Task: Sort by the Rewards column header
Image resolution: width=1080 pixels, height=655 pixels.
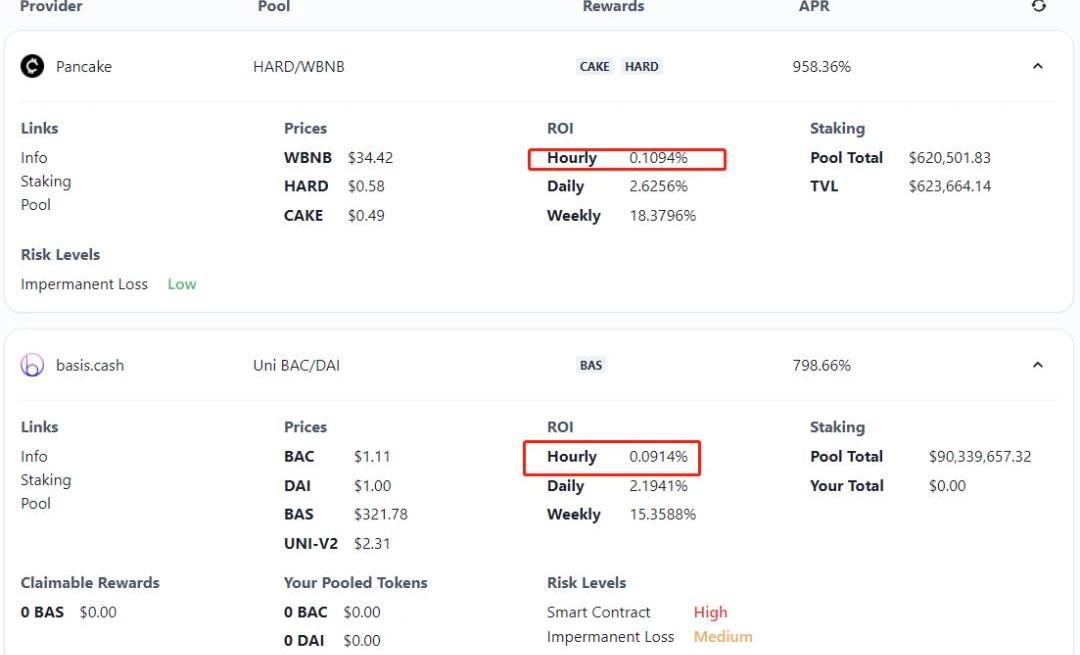Action: 613,7
